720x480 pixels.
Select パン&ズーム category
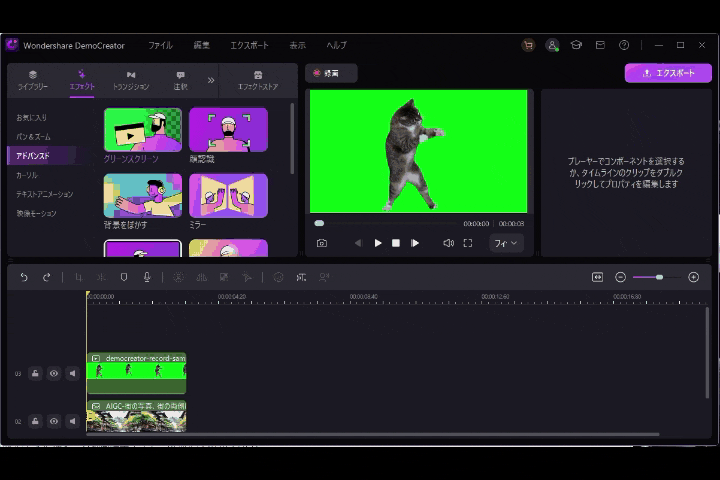[34, 137]
